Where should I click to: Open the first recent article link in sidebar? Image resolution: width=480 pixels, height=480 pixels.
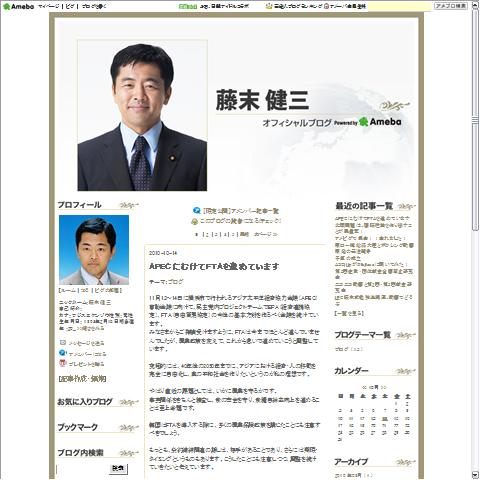click(372, 219)
